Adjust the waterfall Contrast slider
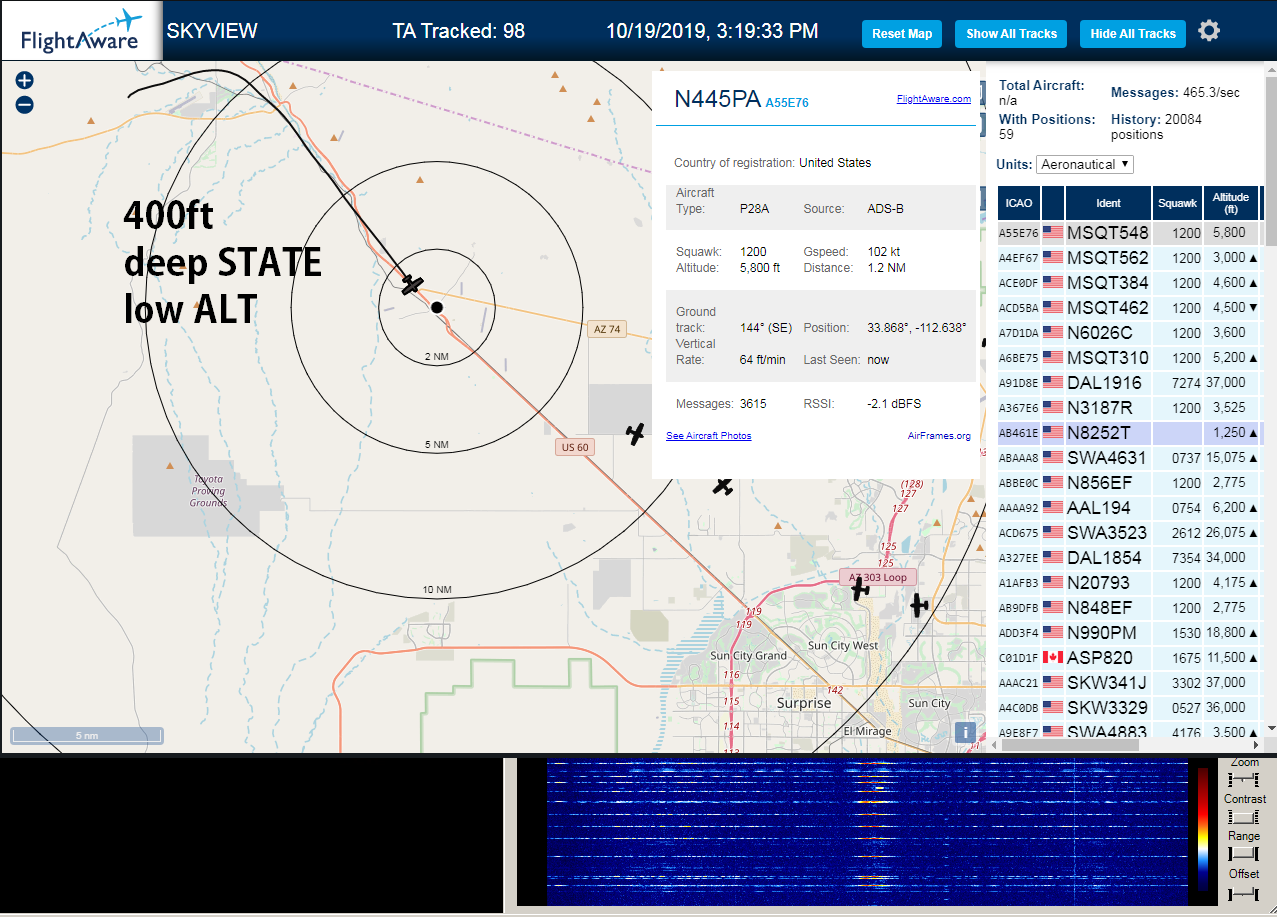This screenshot has width=1277, height=917. [1244, 817]
